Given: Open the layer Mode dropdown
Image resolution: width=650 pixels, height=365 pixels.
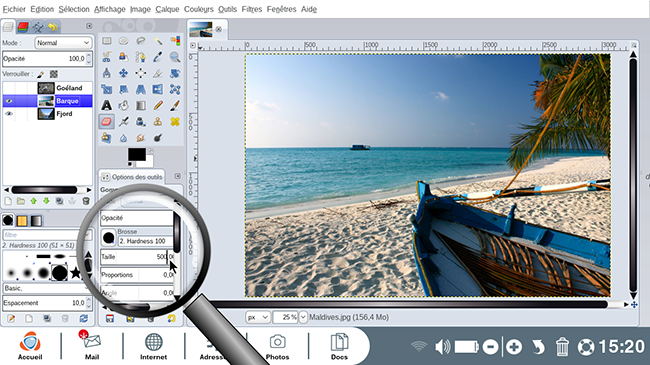Looking at the screenshot, I should coord(63,43).
